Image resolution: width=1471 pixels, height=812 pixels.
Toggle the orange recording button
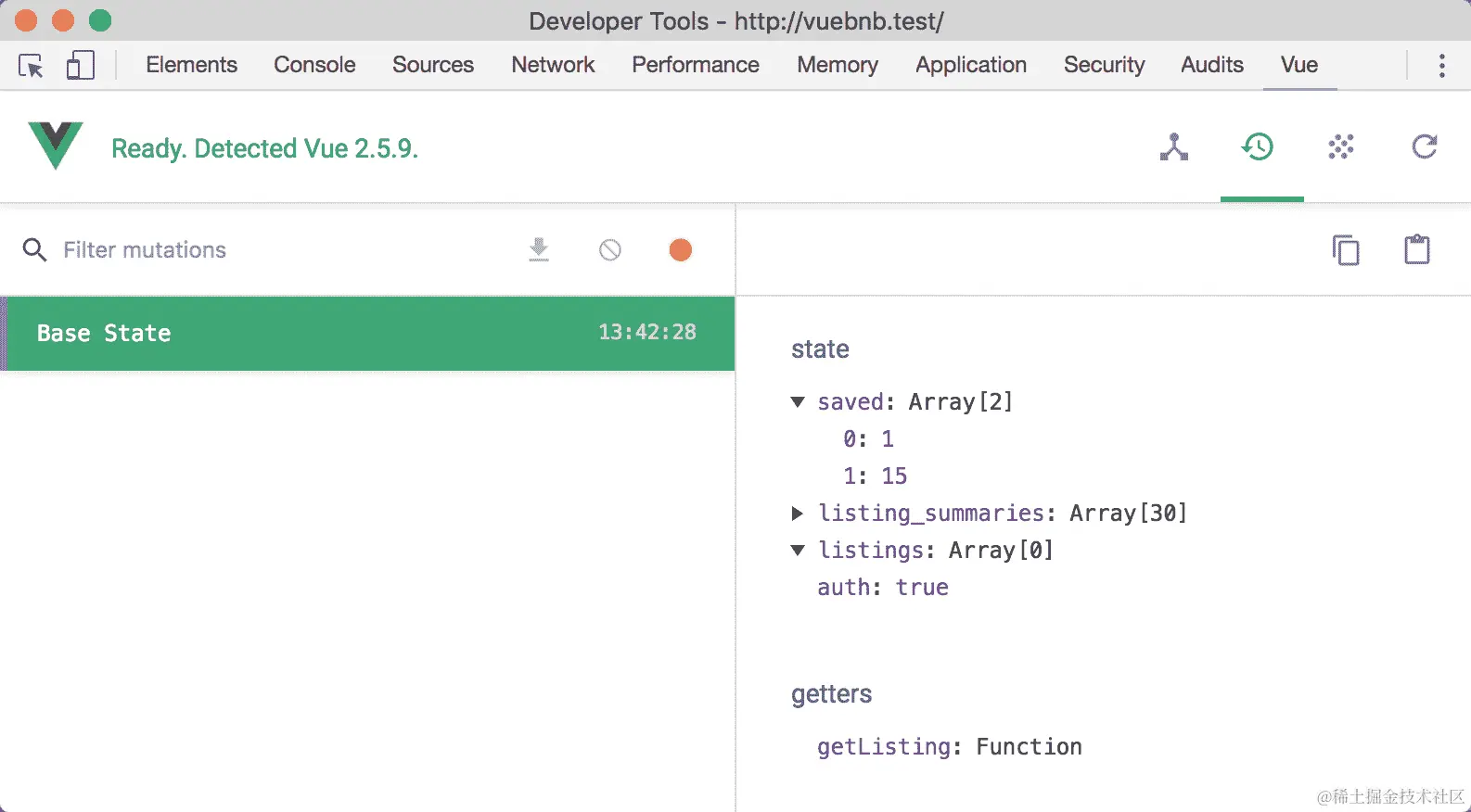tap(680, 250)
